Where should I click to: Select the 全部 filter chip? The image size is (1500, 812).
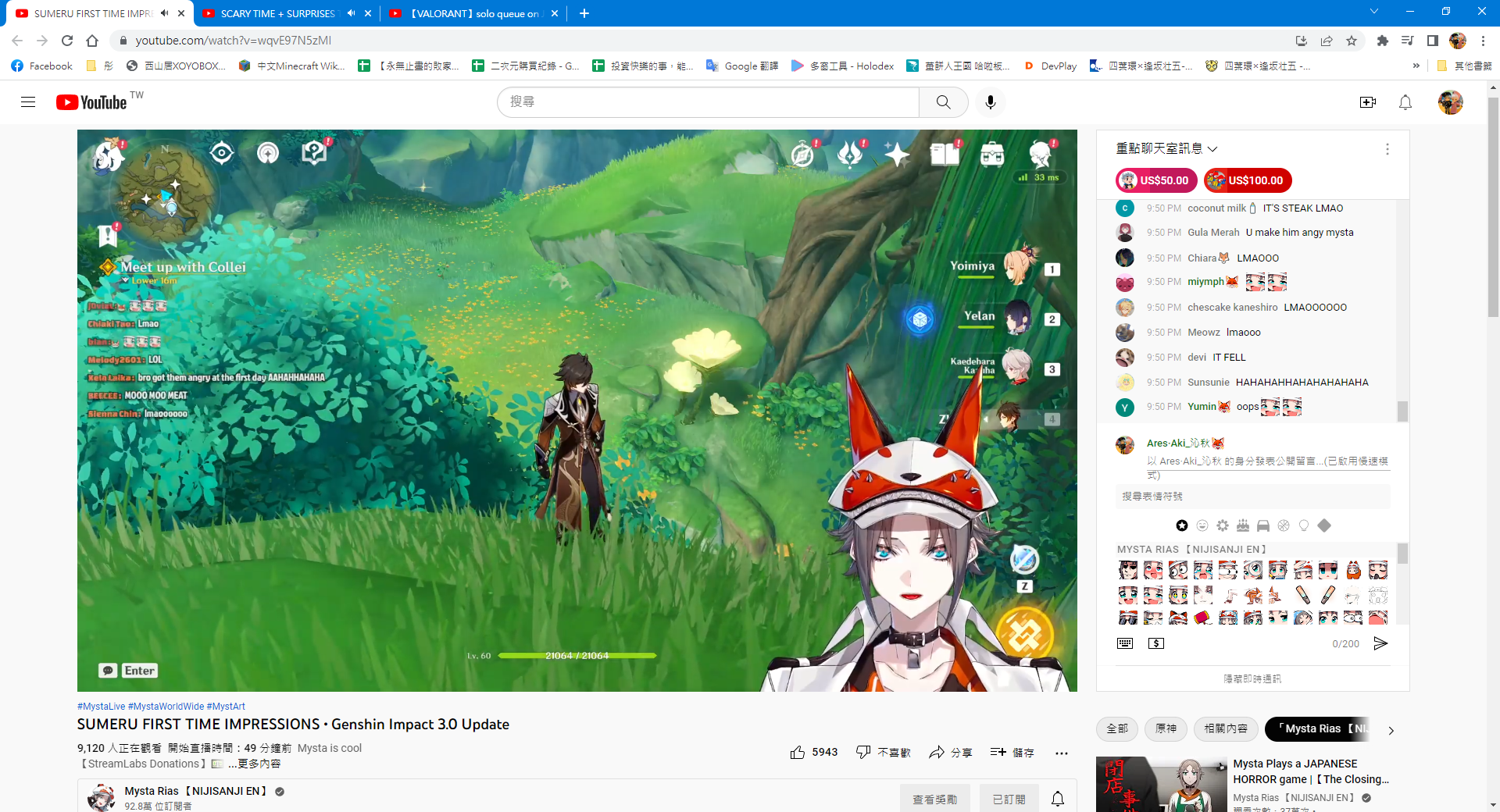[1117, 728]
